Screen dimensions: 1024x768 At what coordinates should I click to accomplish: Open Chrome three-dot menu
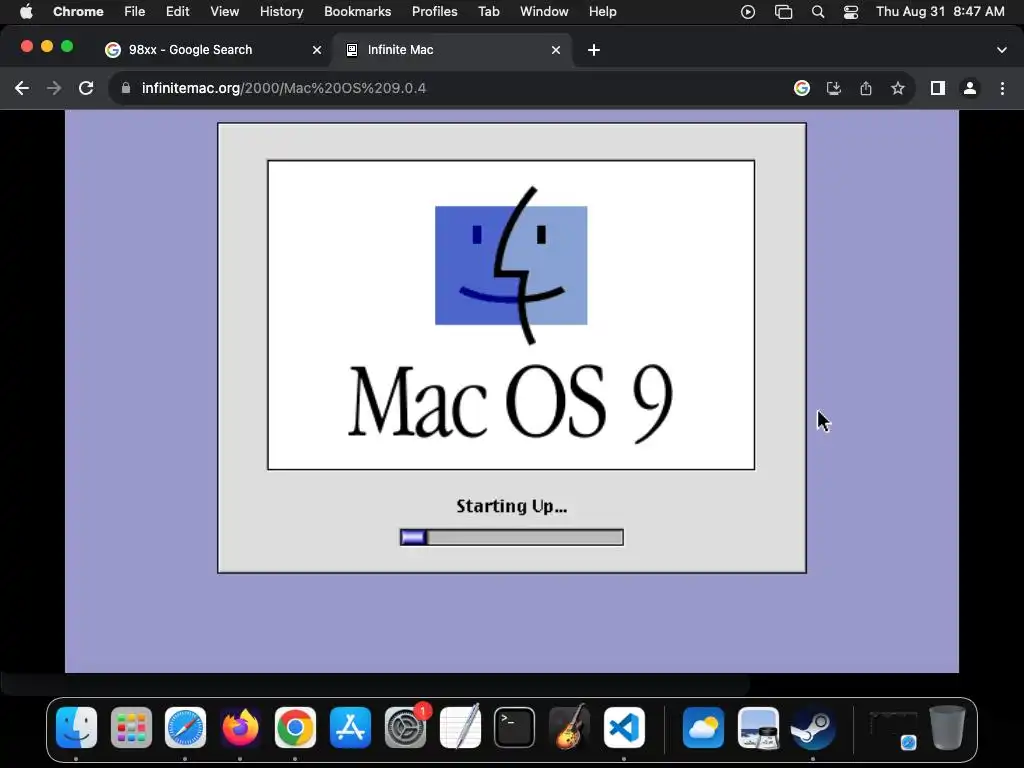coord(1002,88)
